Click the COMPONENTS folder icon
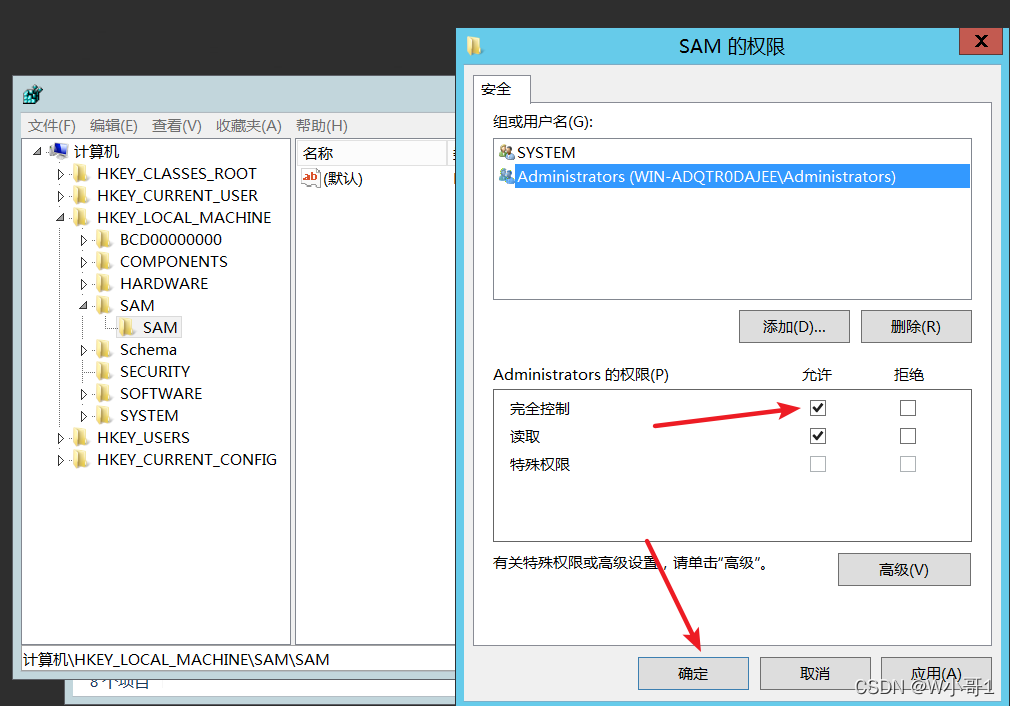The image size is (1010, 706). pos(104,262)
